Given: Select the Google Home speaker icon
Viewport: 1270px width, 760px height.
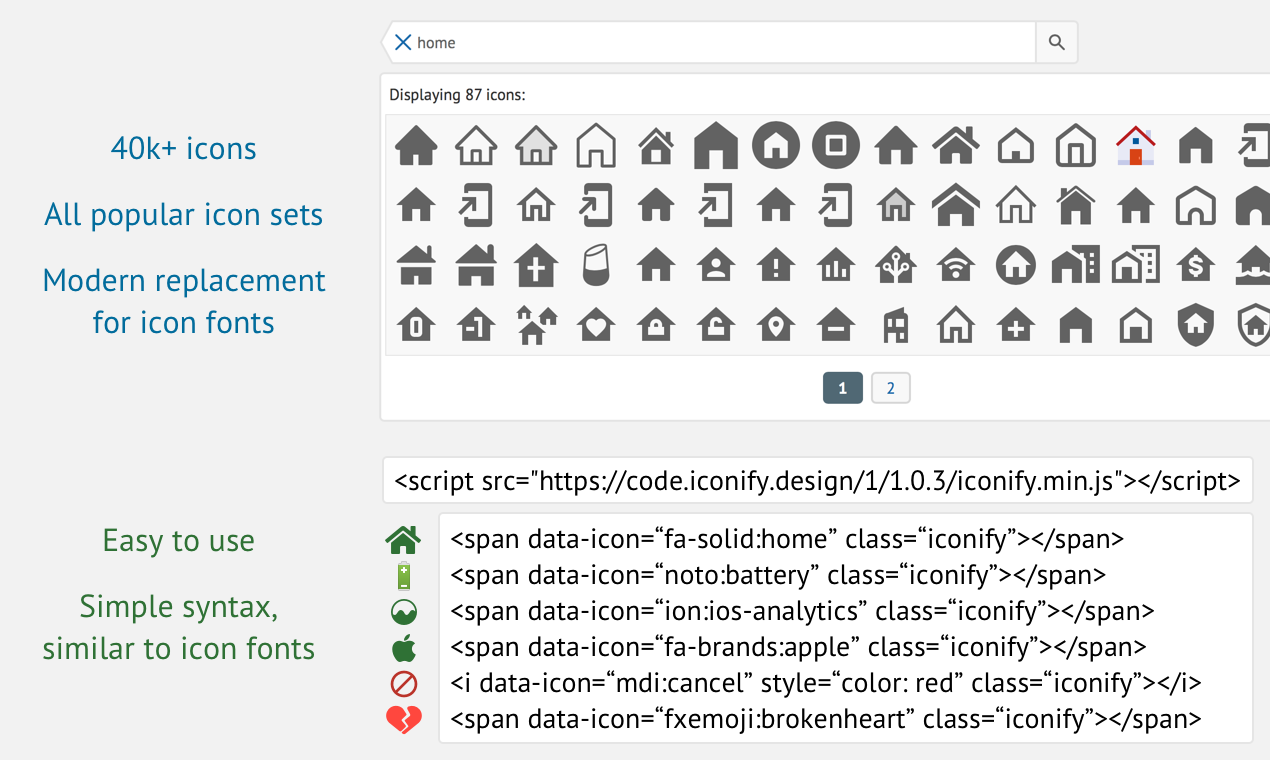Looking at the screenshot, I should pos(596,266).
